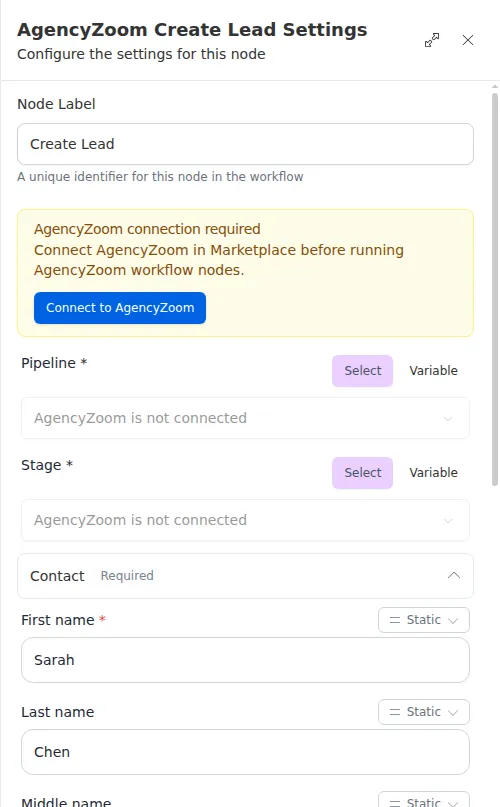Edit the Node Label field
Screen dimensions: 500x807
pos(245,144)
